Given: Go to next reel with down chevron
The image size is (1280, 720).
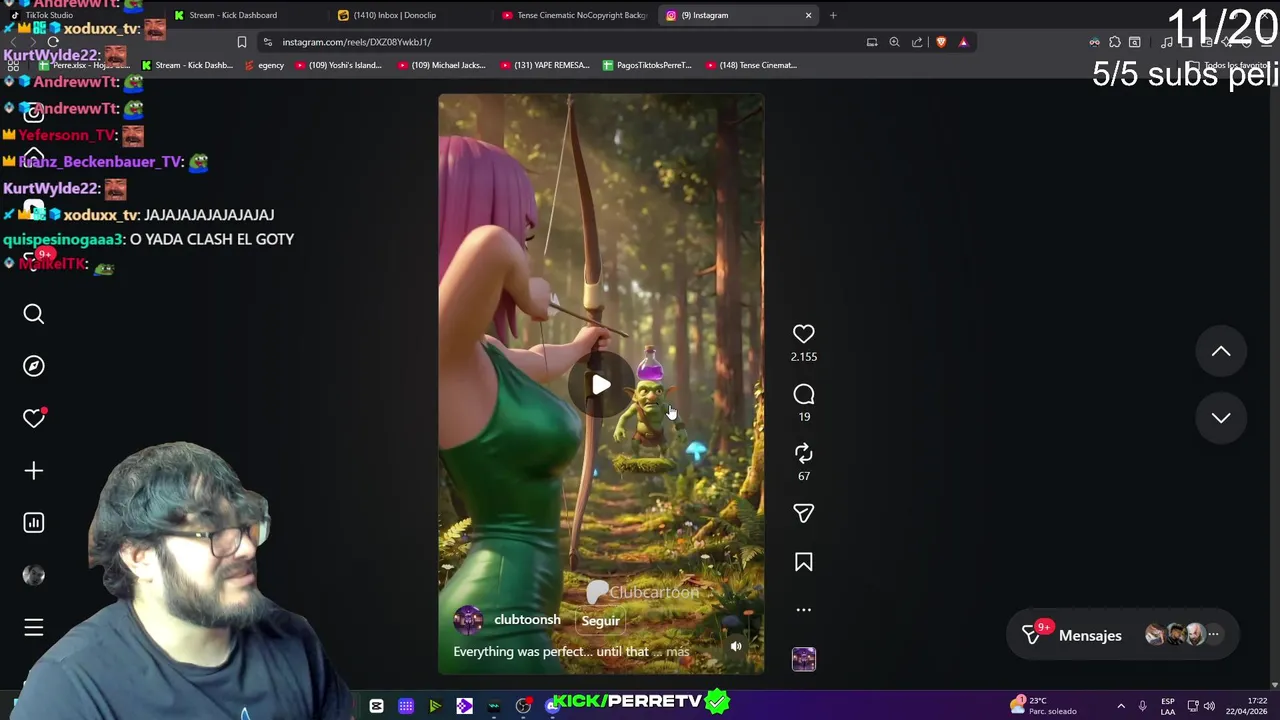Looking at the screenshot, I should 1221,418.
